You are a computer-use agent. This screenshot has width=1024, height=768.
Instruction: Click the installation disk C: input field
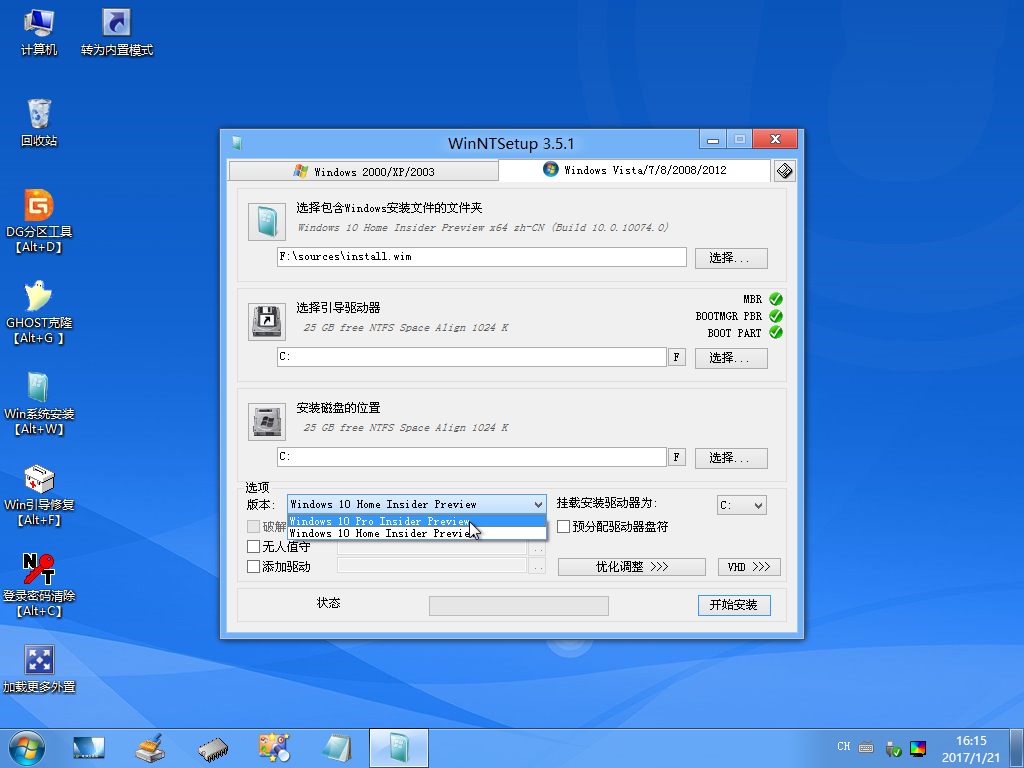pyautogui.click(x=472, y=456)
